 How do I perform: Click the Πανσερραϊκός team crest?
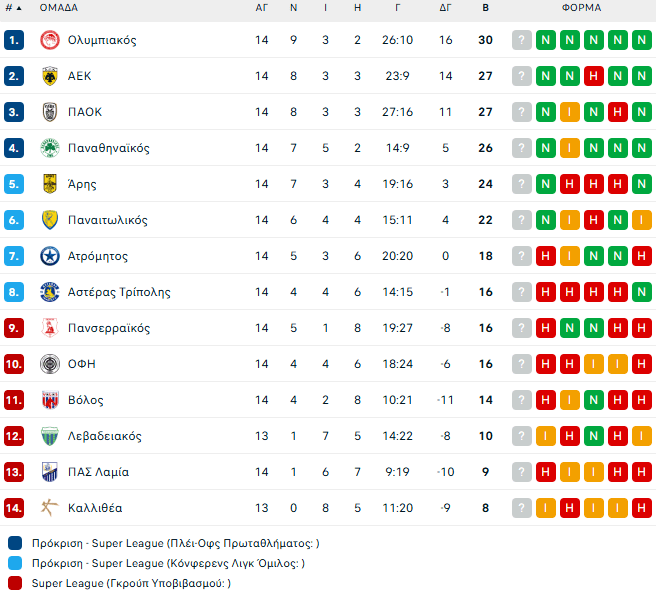coord(49,328)
